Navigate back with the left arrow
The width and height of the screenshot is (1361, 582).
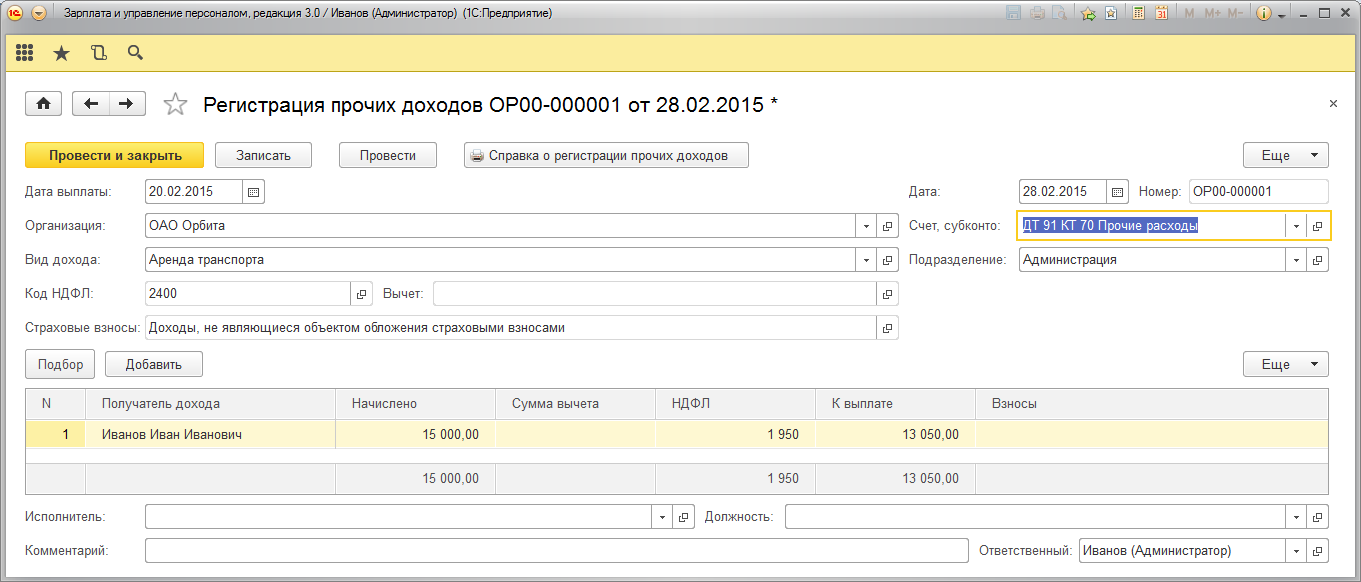click(x=92, y=104)
